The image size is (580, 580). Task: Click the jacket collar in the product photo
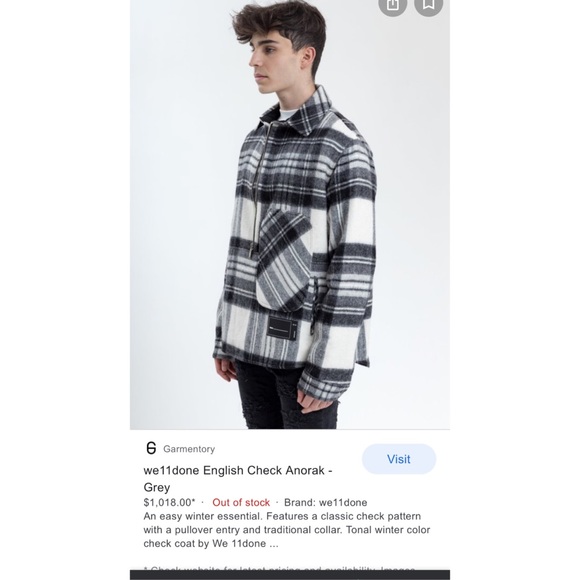301,111
